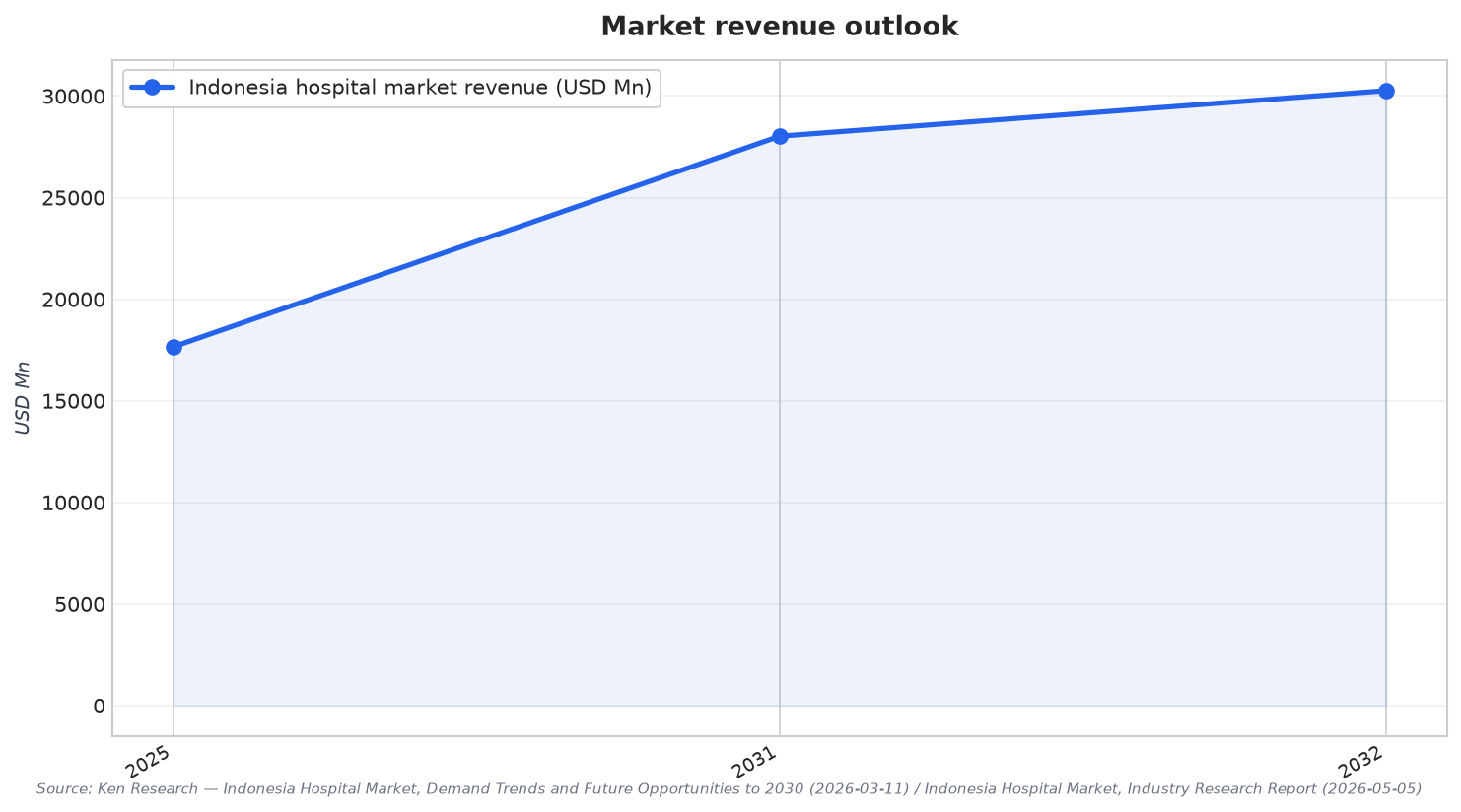This screenshot has height=812, width=1461.
Task: Click the 2025 x-axis tick label
Action: tap(150, 763)
